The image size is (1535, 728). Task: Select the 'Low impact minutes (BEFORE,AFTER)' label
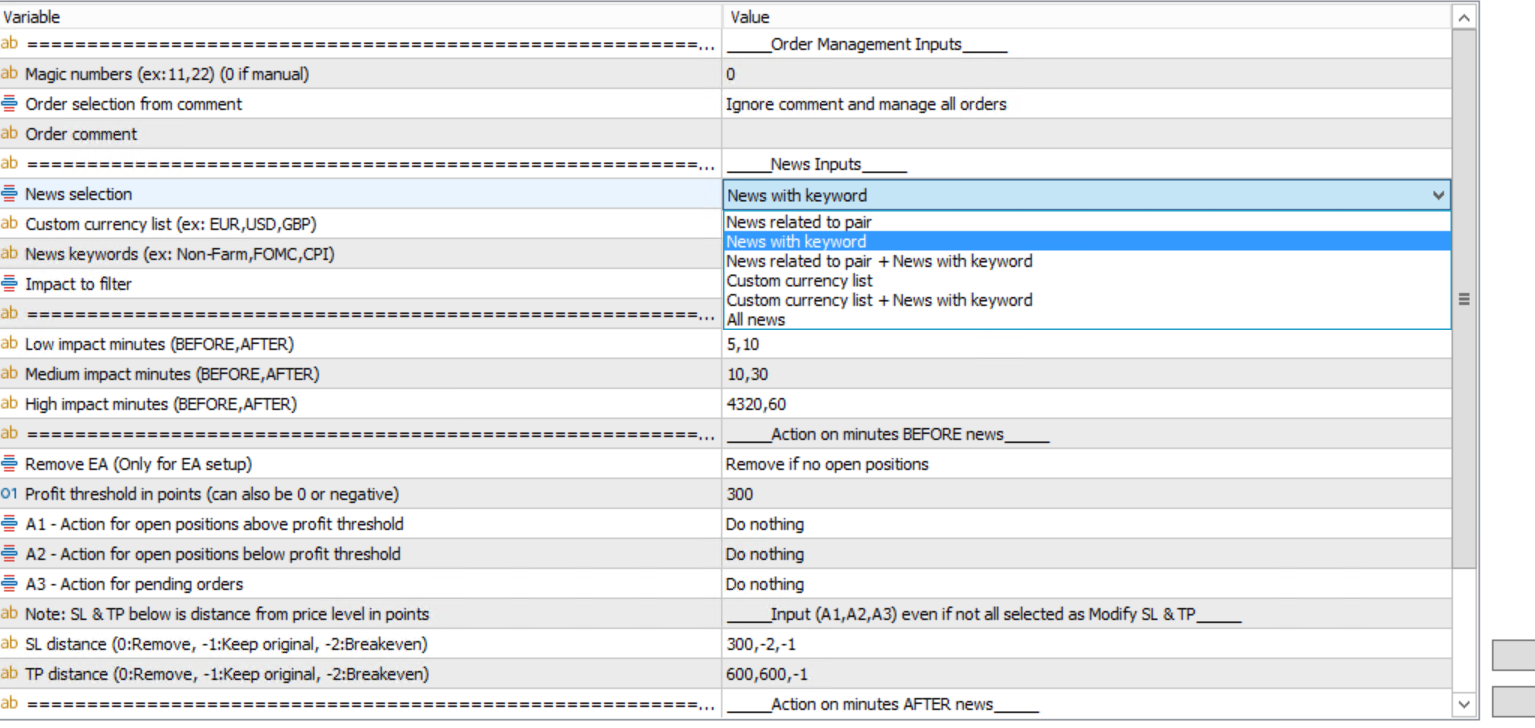click(160, 344)
